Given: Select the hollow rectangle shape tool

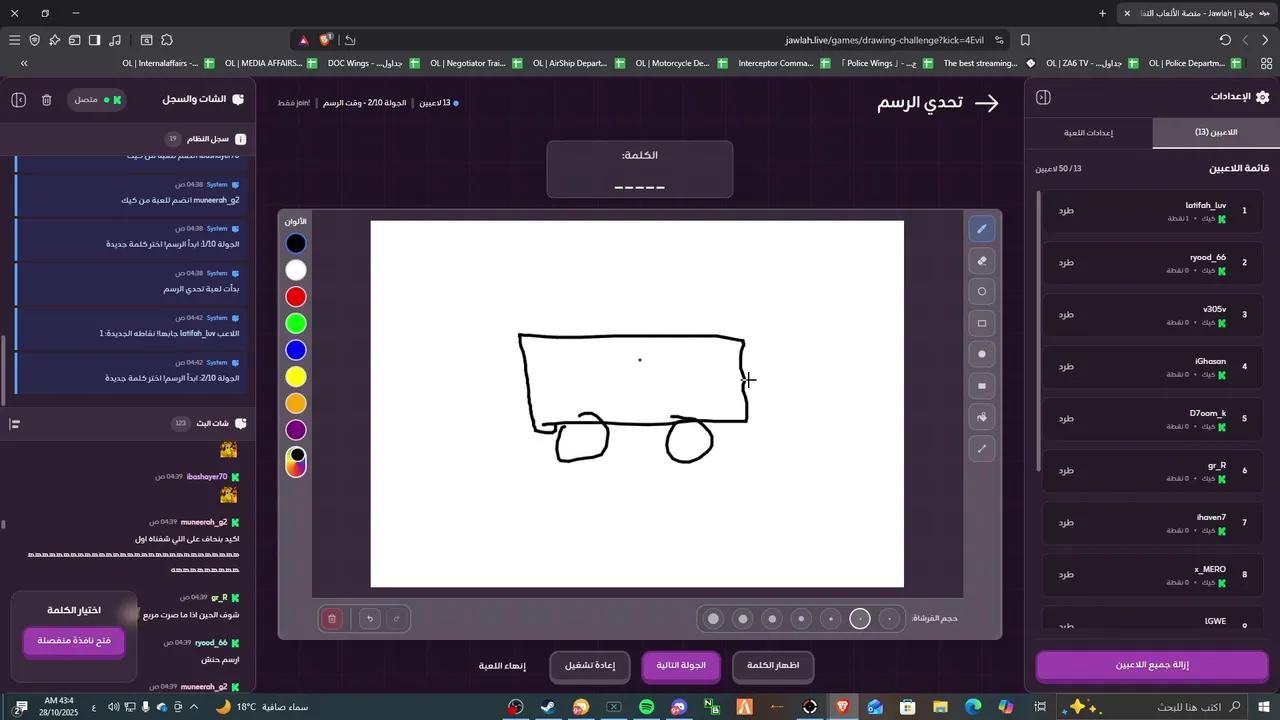Looking at the screenshot, I should pyautogui.click(x=981, y=323).
